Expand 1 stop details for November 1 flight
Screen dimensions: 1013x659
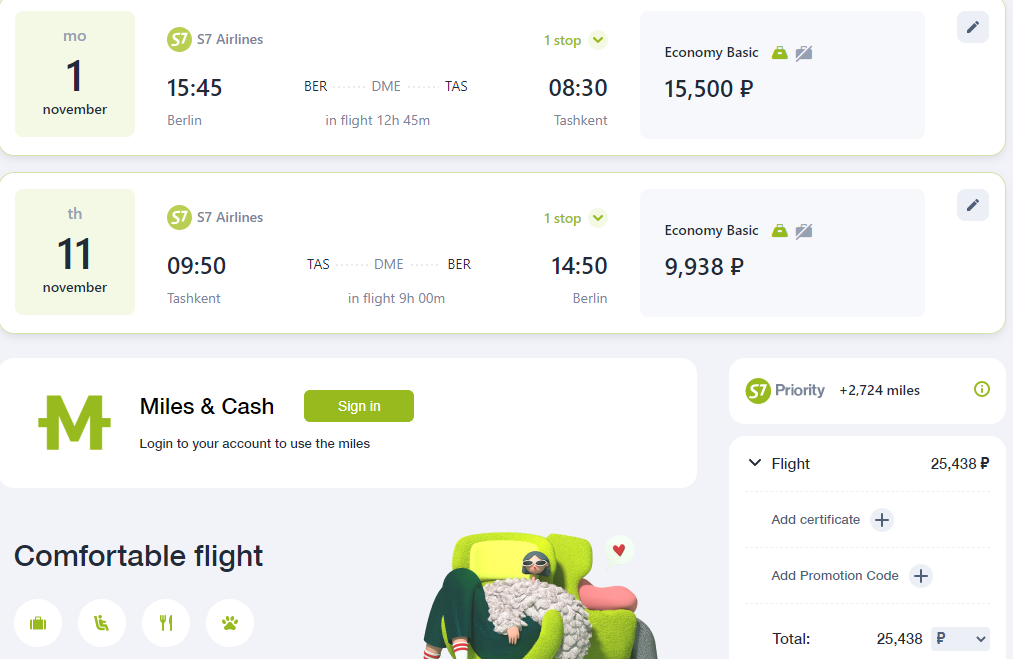pos(598,40)
